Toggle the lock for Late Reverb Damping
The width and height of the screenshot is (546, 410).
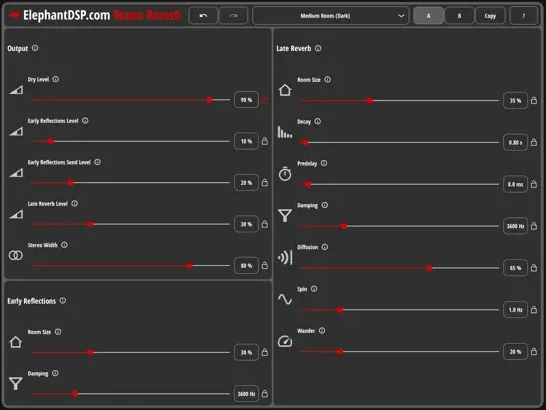pyautogui.click(x=534, y=226)
